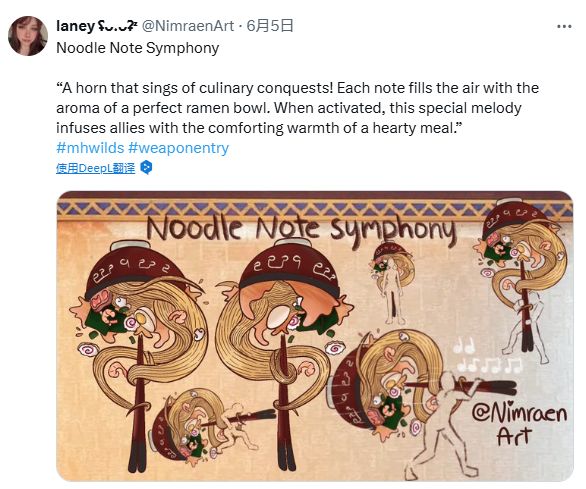Click the @NimraenArt handle

188,26
